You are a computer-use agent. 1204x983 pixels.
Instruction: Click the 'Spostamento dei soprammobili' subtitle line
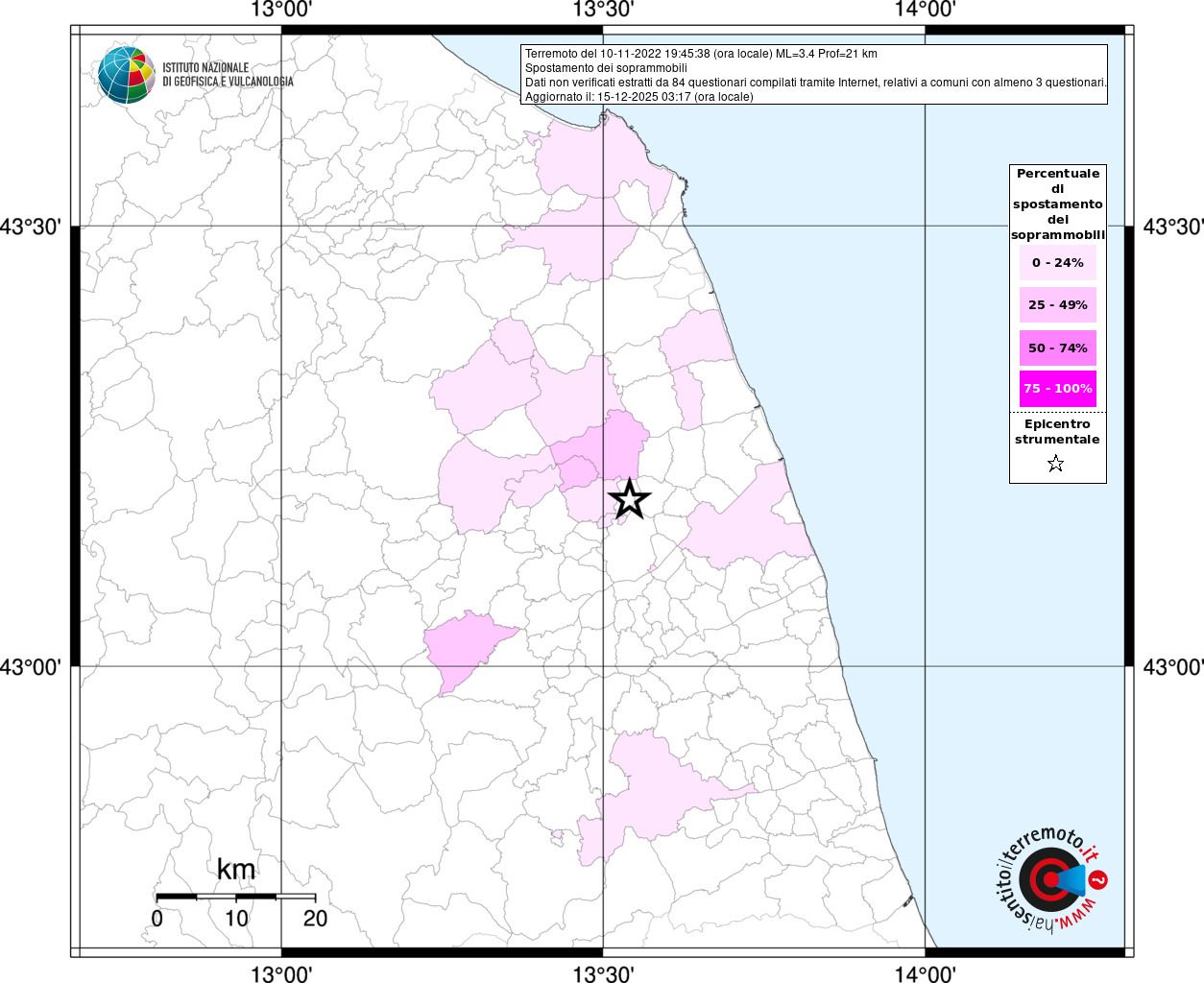606,68
